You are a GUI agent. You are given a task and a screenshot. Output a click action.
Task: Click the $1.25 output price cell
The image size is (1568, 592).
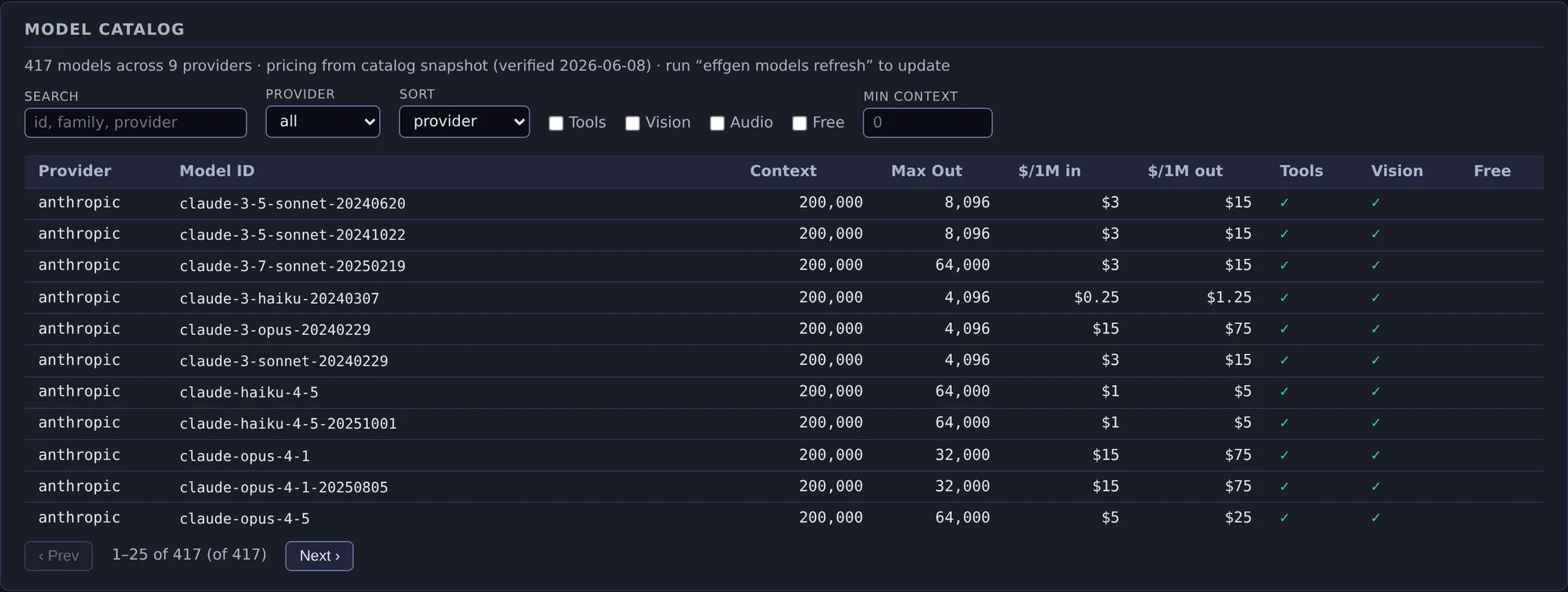tap(1229, 298)
